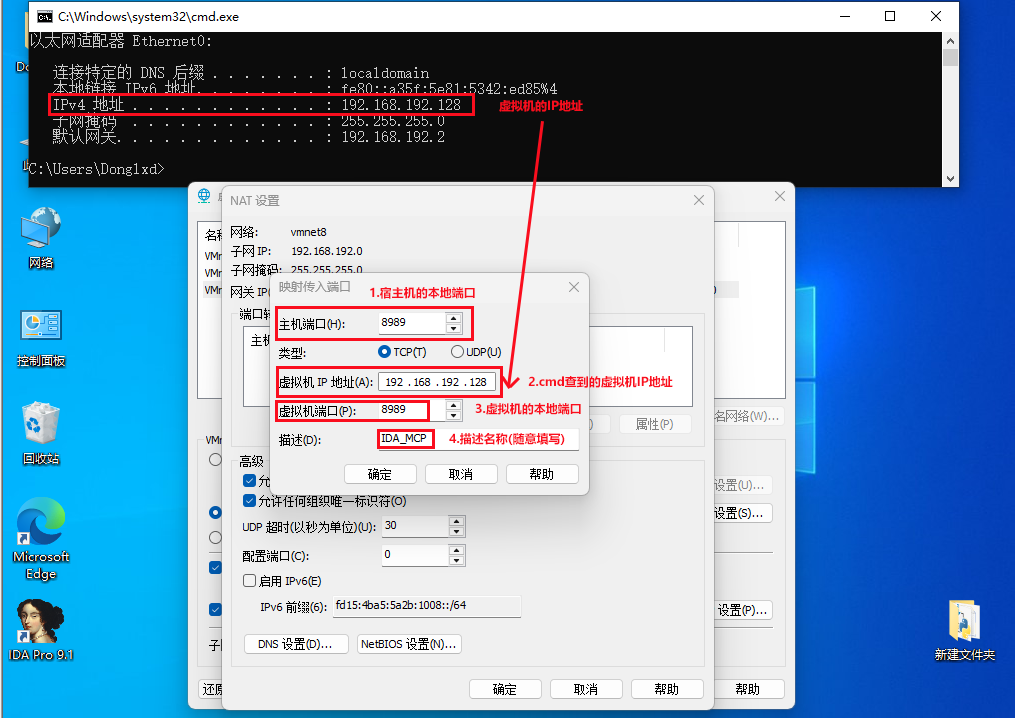Increase 主机端口(H) with up arrow
Image resolution: width=1015 pixels, height=718 pixels.
click(454, 318)
